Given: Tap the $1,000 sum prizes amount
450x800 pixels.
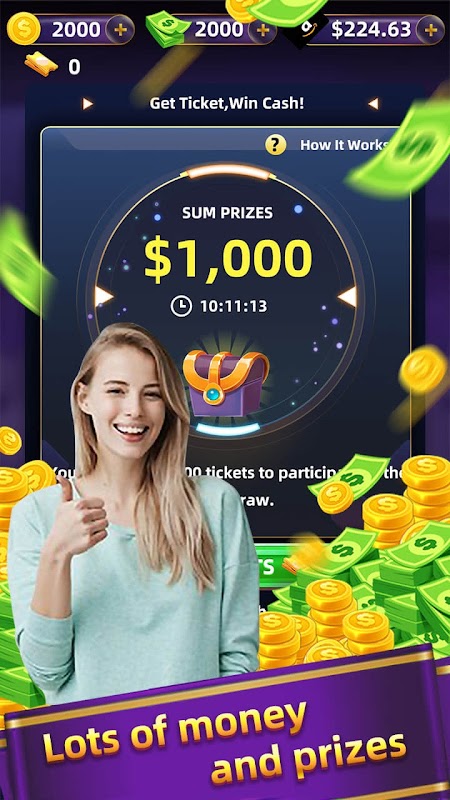Looking at the screenshot, I should [x=228, y=259].
